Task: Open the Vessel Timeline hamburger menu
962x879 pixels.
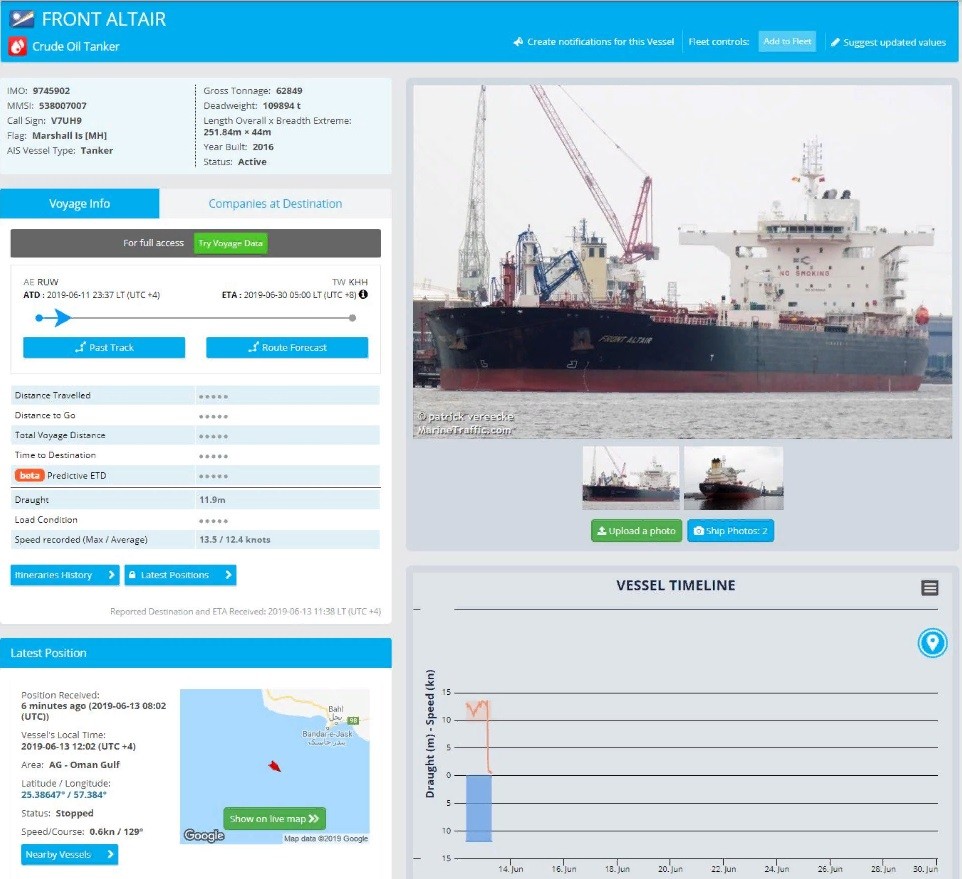Action: 929,588
